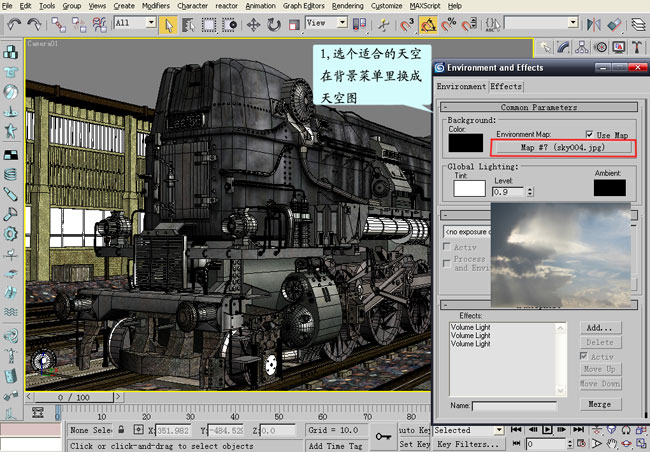650x452 pixels.
Task: Toggle the Active checkbox under exposure control
Action: click(x=447, y=246)
